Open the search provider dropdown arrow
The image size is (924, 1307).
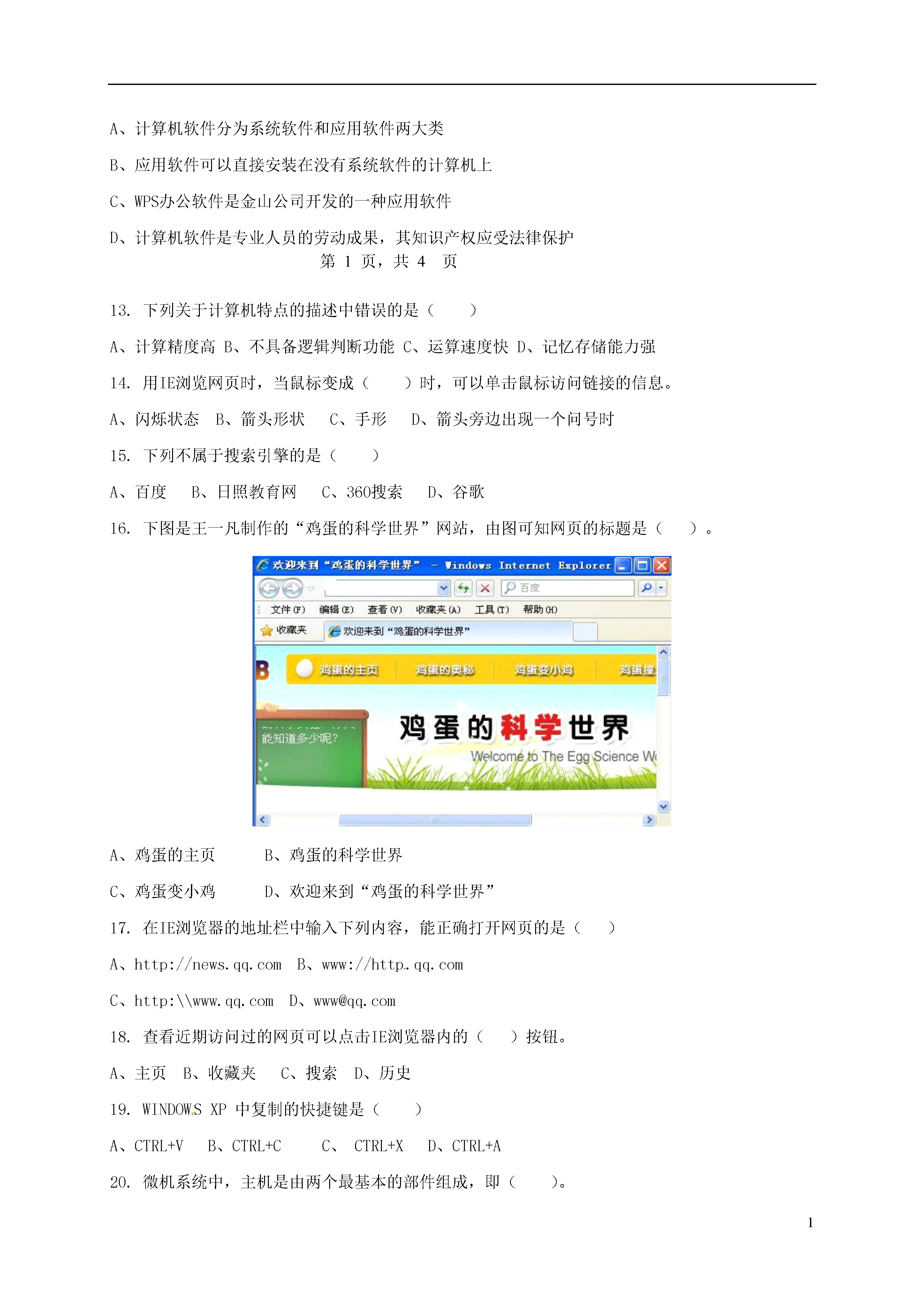661,588
